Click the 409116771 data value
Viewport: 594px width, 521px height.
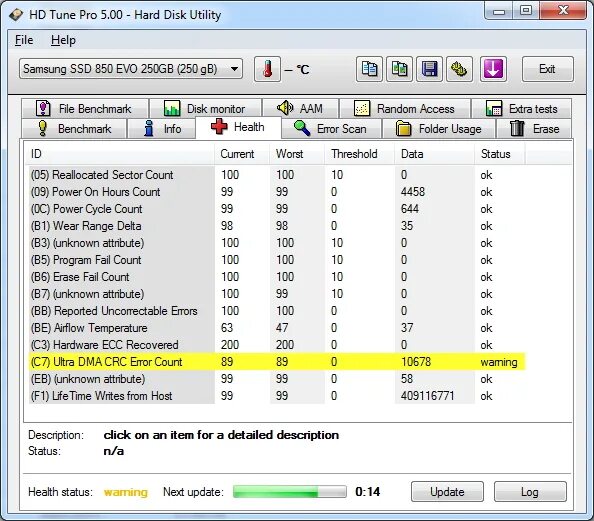click(427, 396)
